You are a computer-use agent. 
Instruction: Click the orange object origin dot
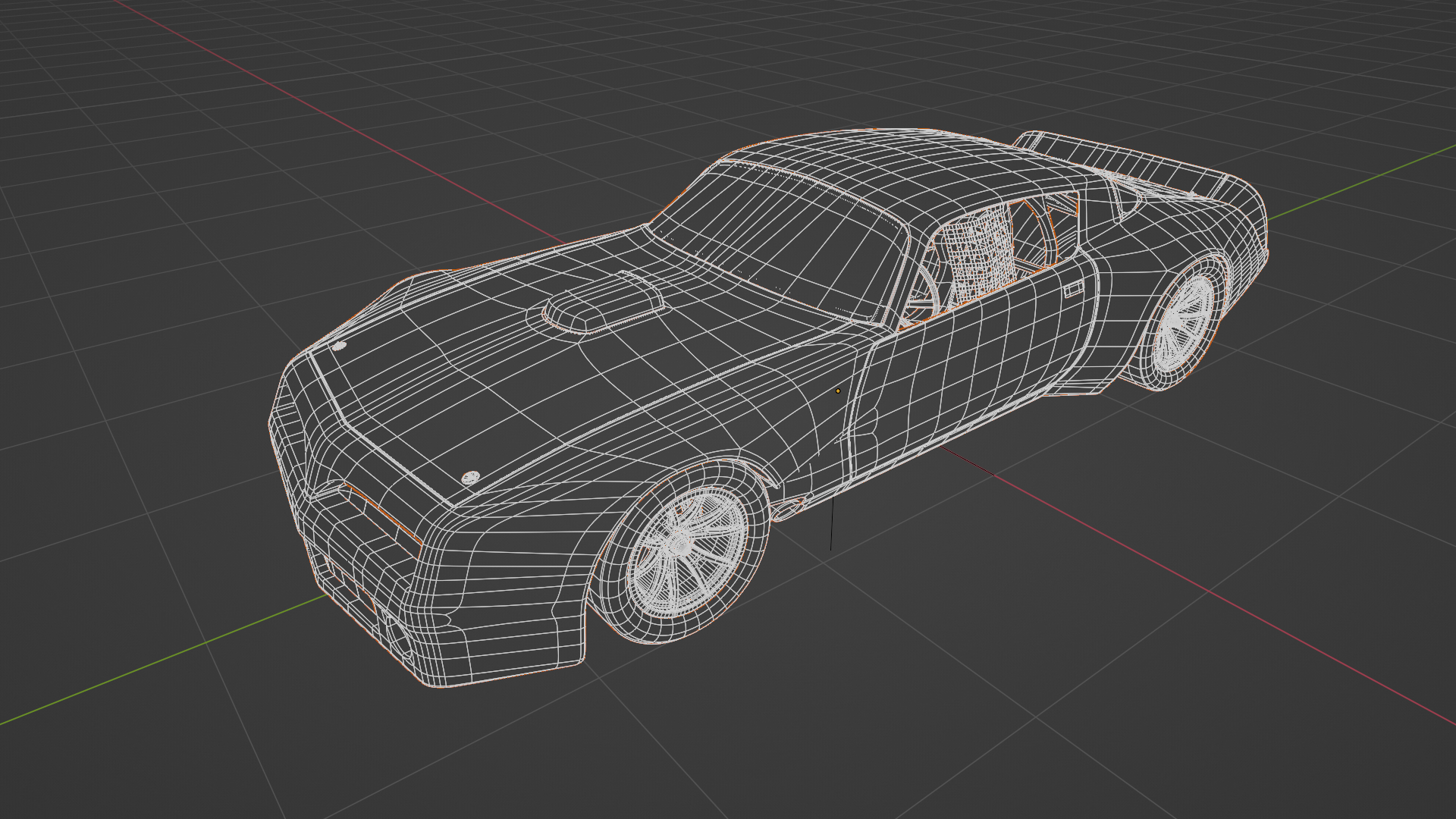838,391
